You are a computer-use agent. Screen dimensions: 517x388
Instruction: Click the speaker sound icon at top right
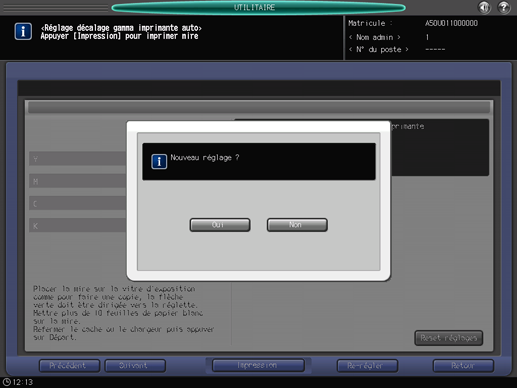[x=484, y=7]
